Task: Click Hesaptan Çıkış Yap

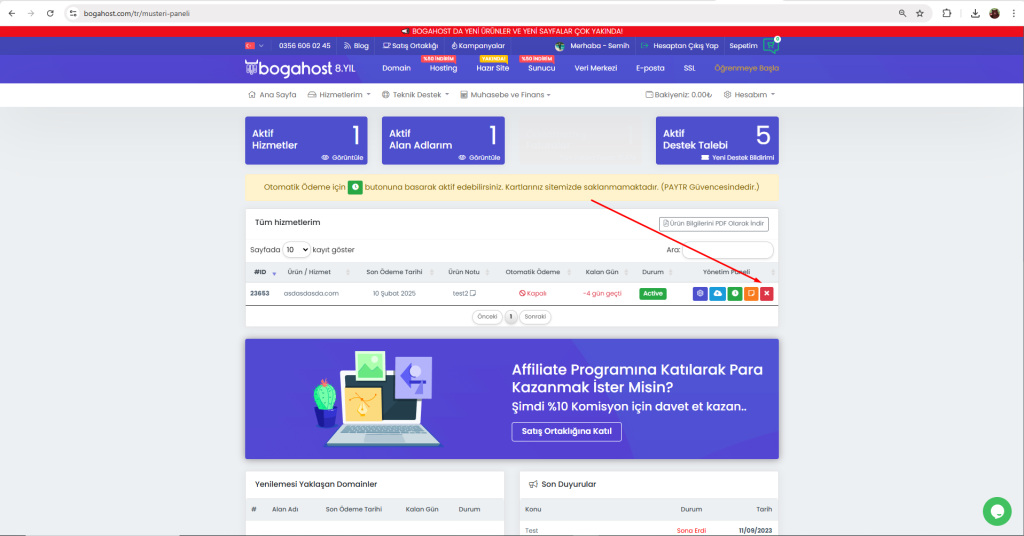Action: [679, 46]
